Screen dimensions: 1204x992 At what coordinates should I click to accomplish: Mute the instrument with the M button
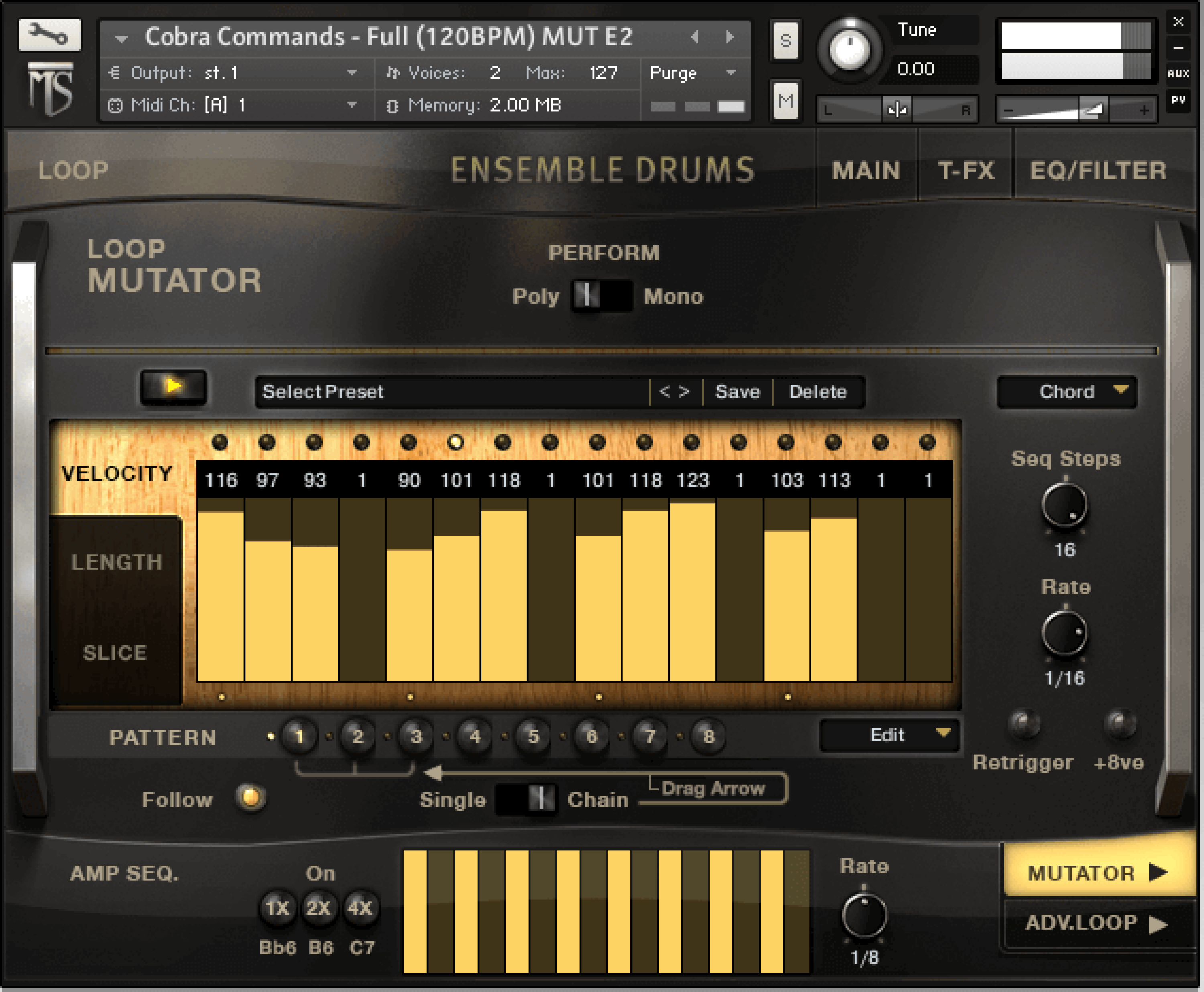coord(786,102)
